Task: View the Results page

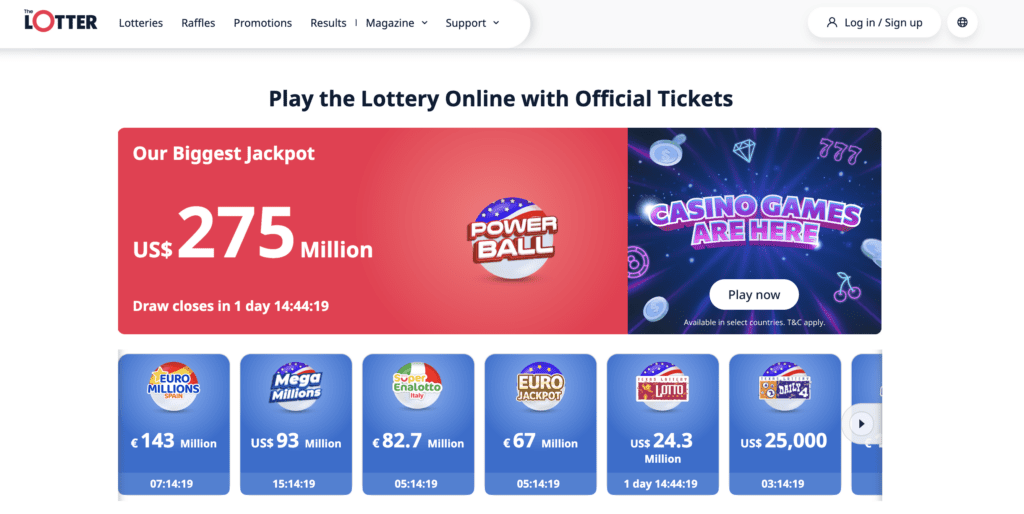Action: [328, 23]
